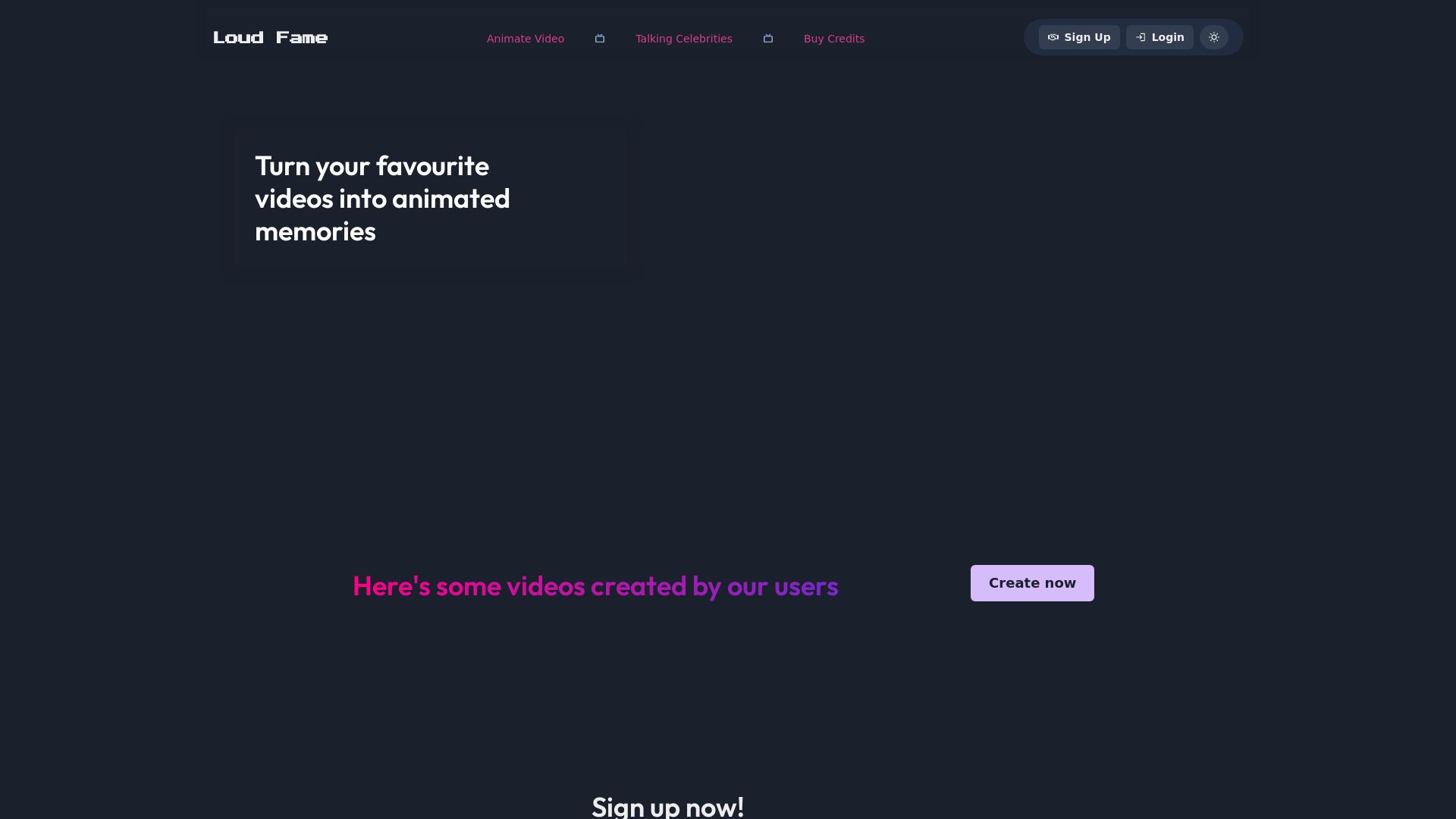Click the arrow icon inside Login
This screenshot has width=1456, height=819.
coord(1141,37)
